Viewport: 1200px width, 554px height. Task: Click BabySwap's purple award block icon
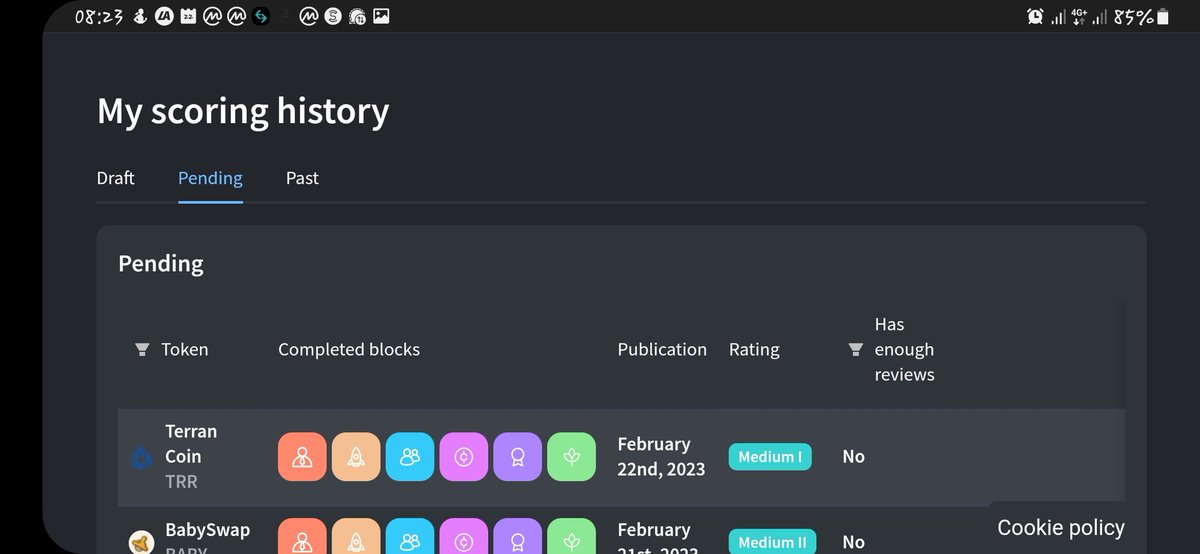(518, 536)
